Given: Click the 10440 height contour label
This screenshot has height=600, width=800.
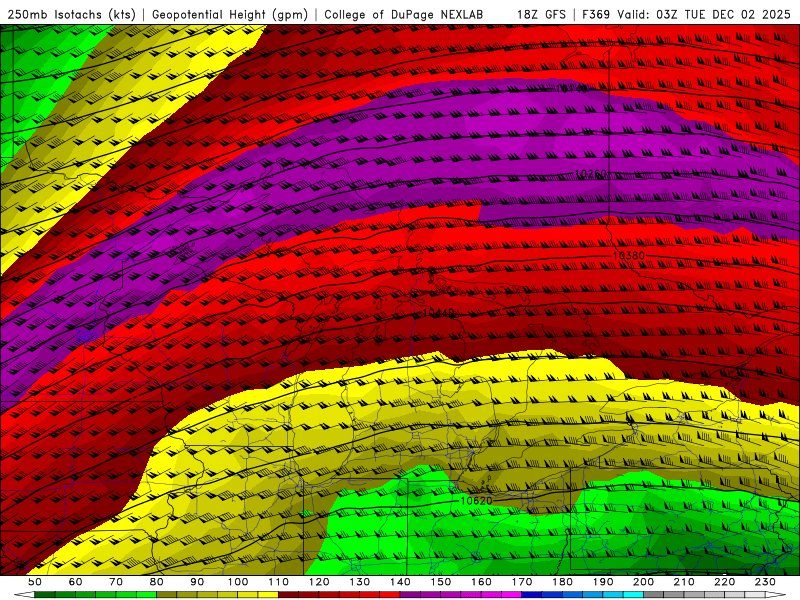Looking at the screenshot, I should click(439, 312).
